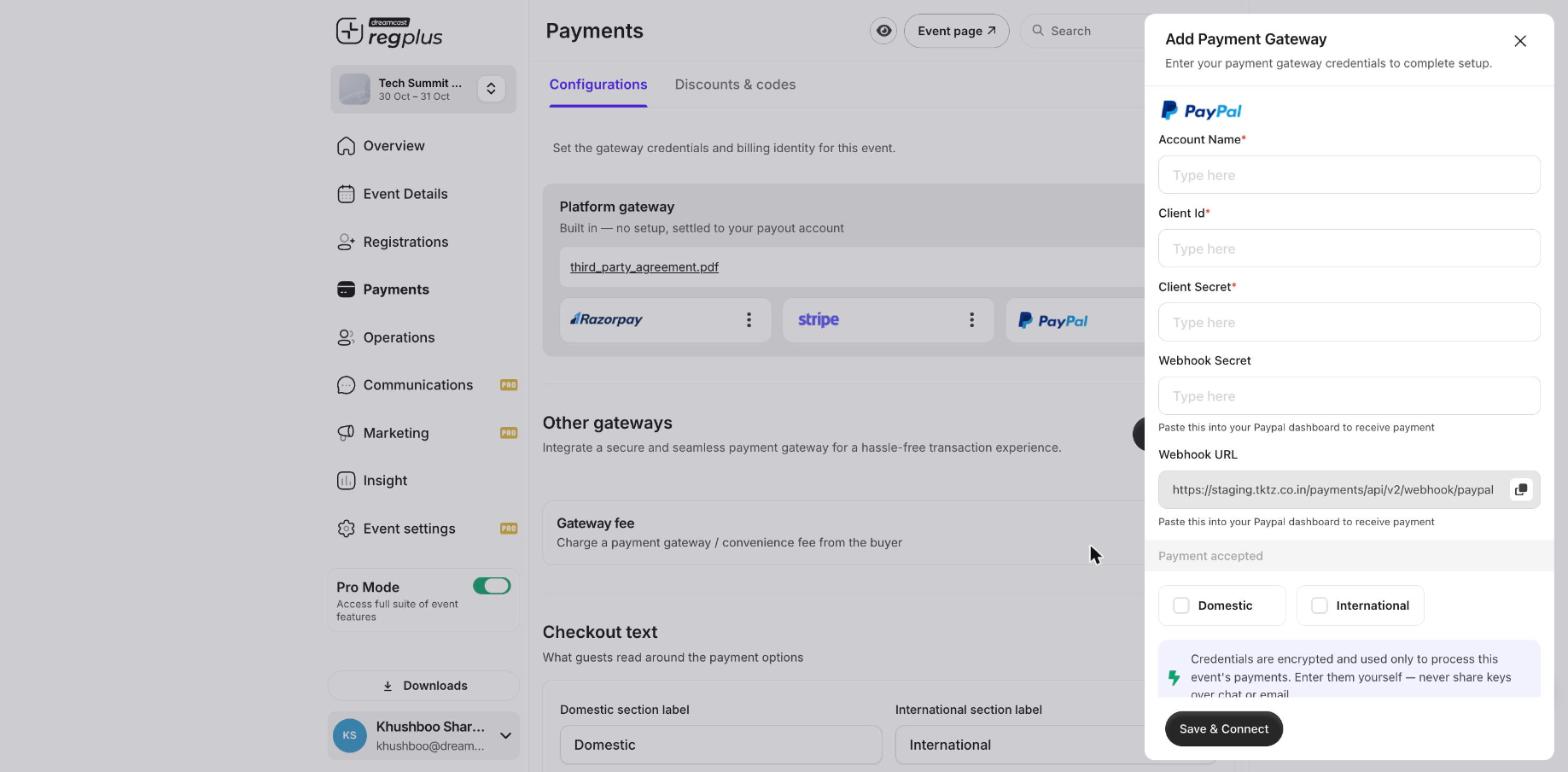Focus the Webhook Secret input field
The width and height of the screenshot is (1568, 772).
pyautogui.click(x=1349, y=396)
